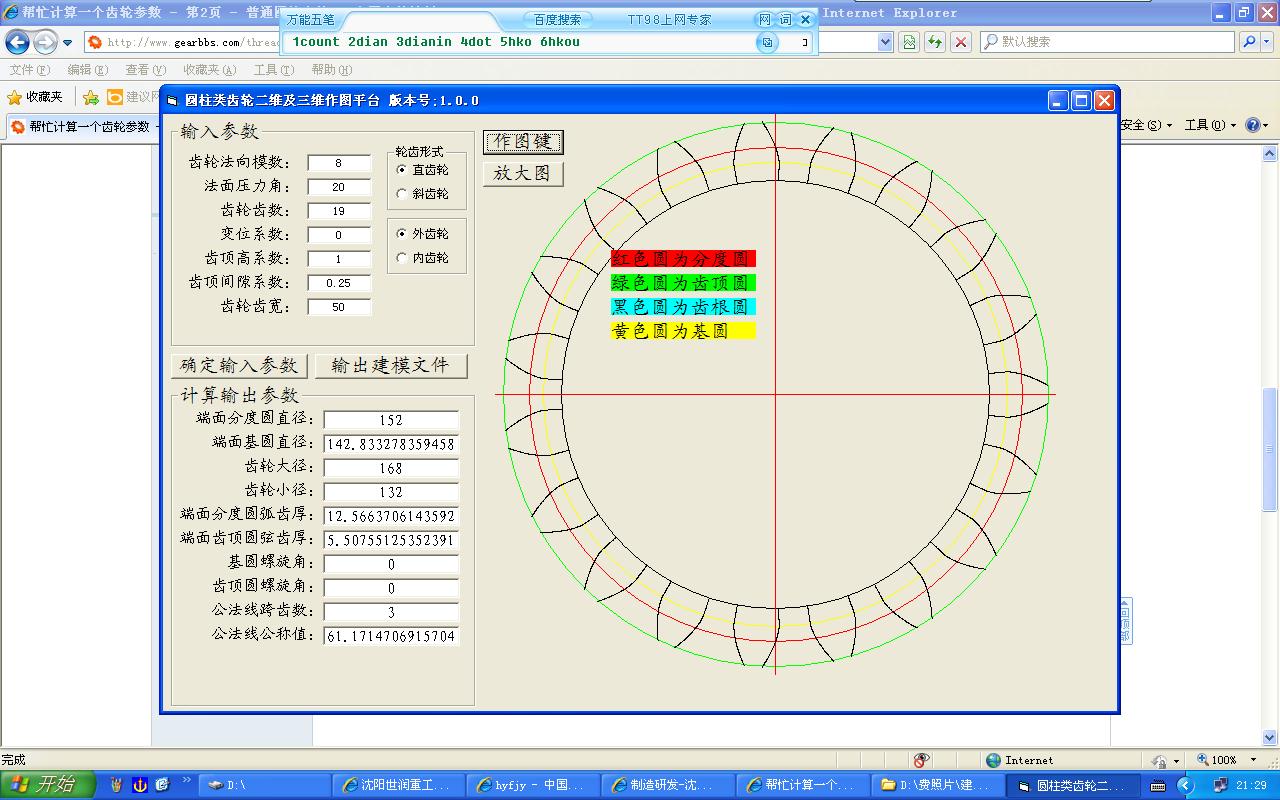The height and width of the screenshot is (800, 1280).
Task: Click the compatibility view page icon
Action: coord(909,42)
